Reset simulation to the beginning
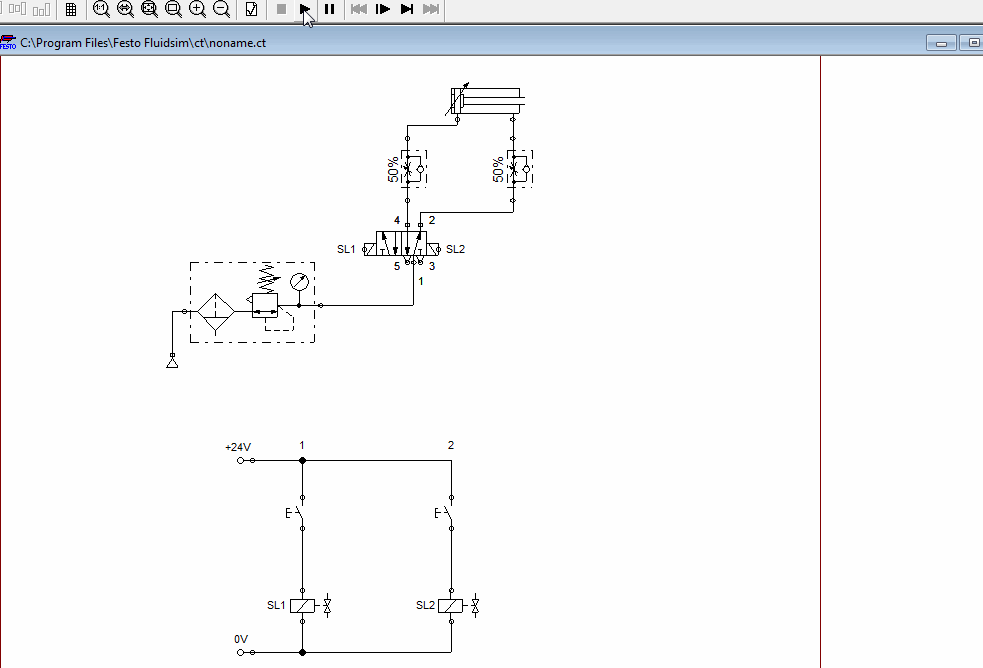 357,9
